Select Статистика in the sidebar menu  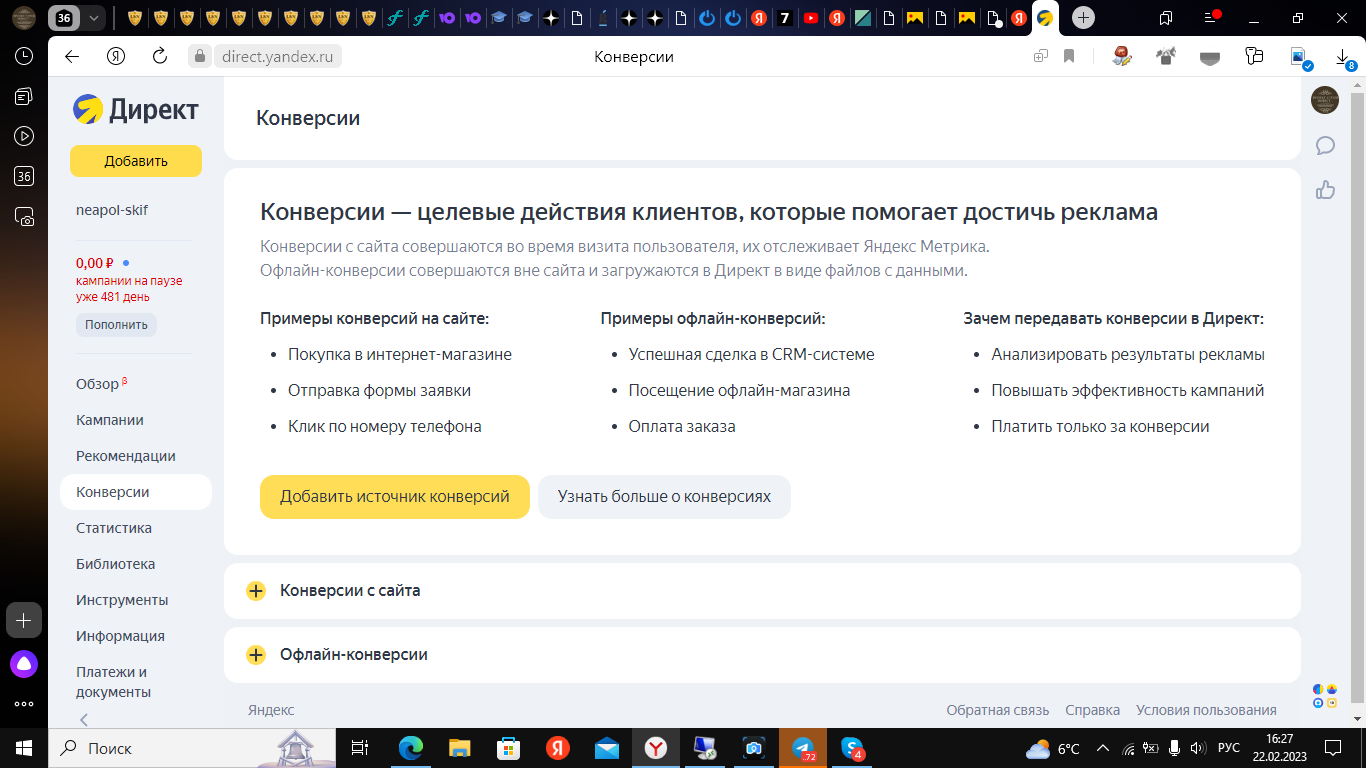pyautogui.click(x=113, y=528)
